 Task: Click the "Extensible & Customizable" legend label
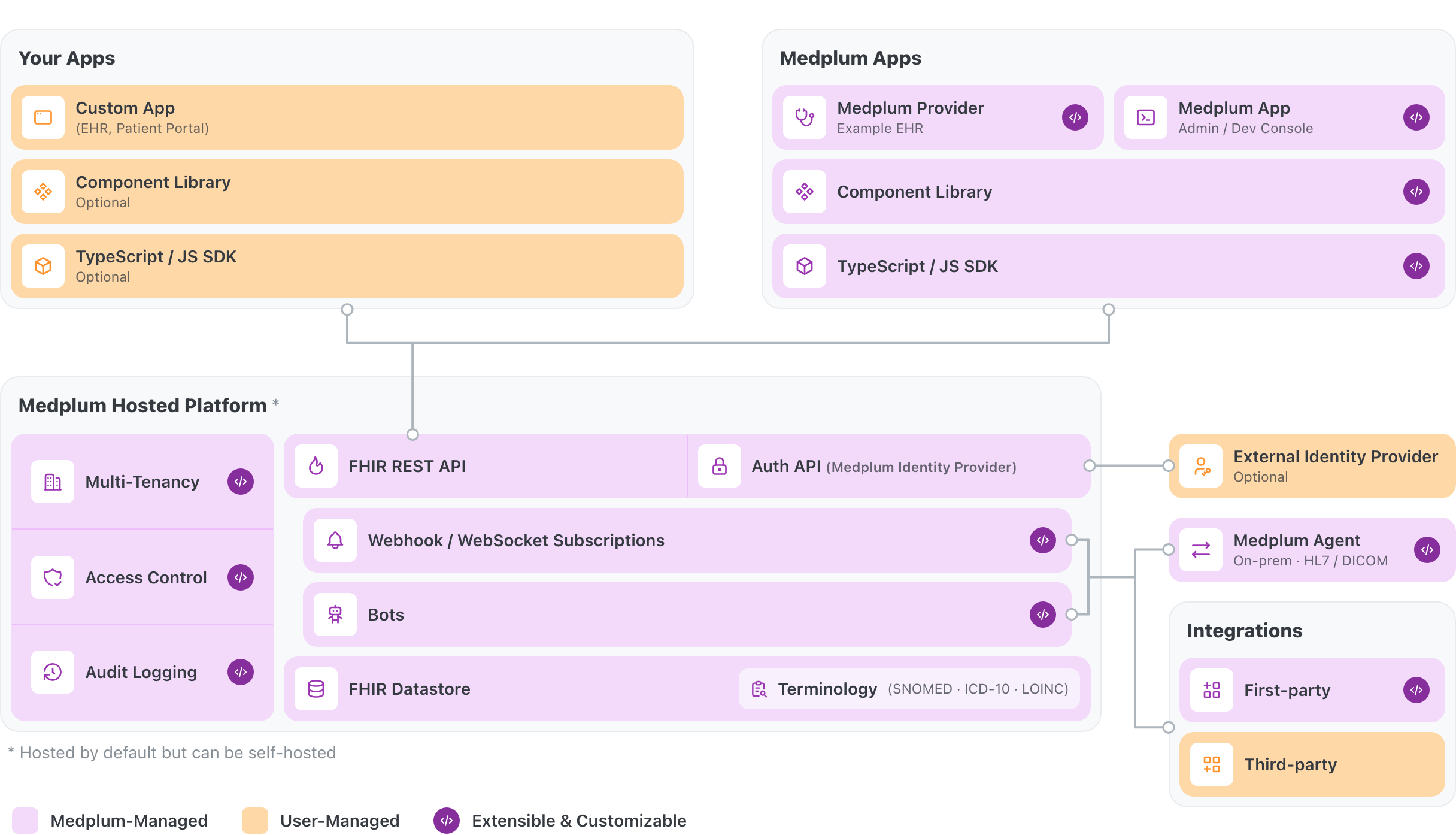click(579, 821)
